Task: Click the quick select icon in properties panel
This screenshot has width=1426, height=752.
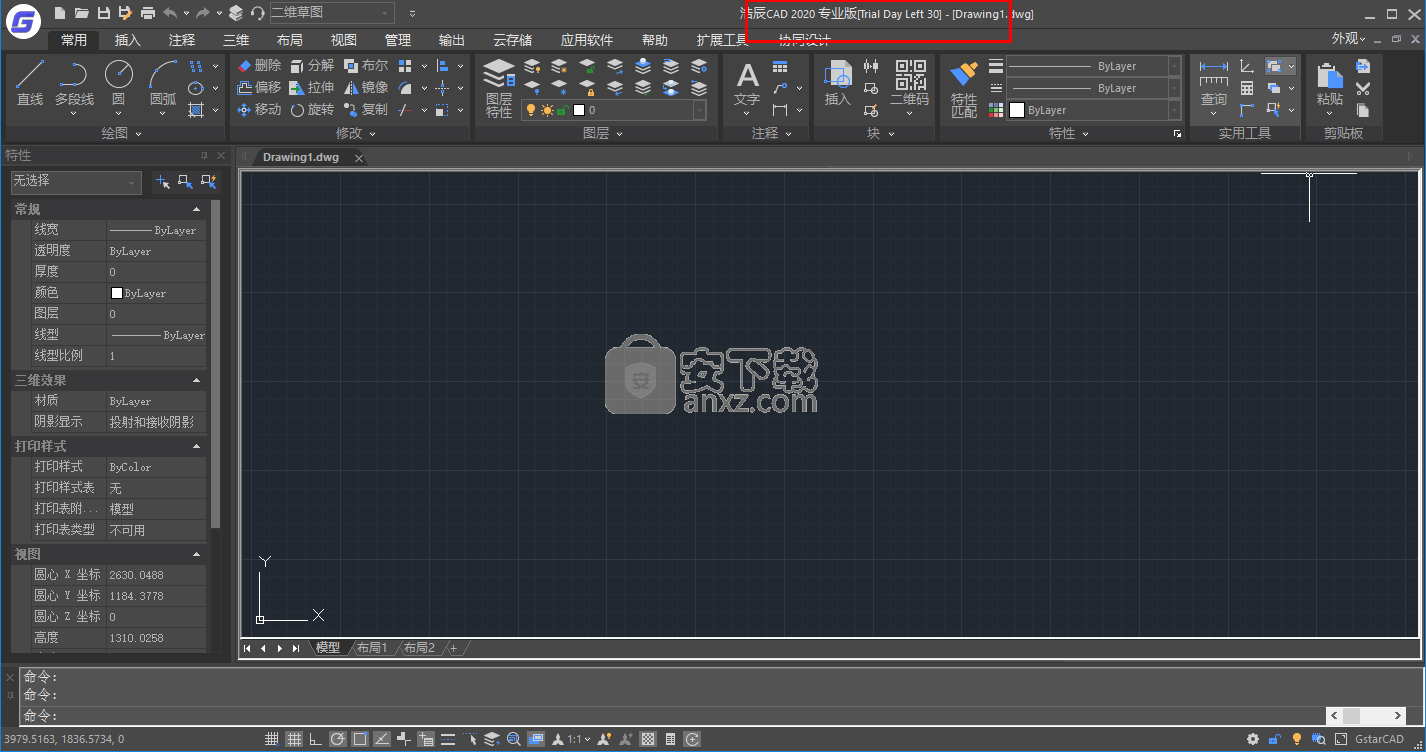Action: [209, 181]
